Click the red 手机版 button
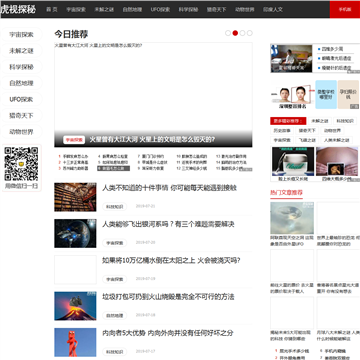 [345, 9]
